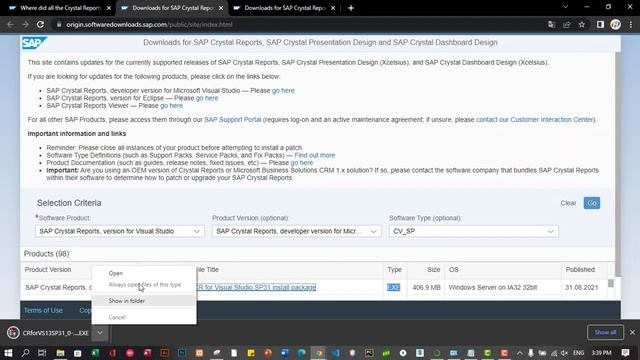Choose 'Always open files of this type'
This screenshot has width=640, height=360.
[144, 284]
